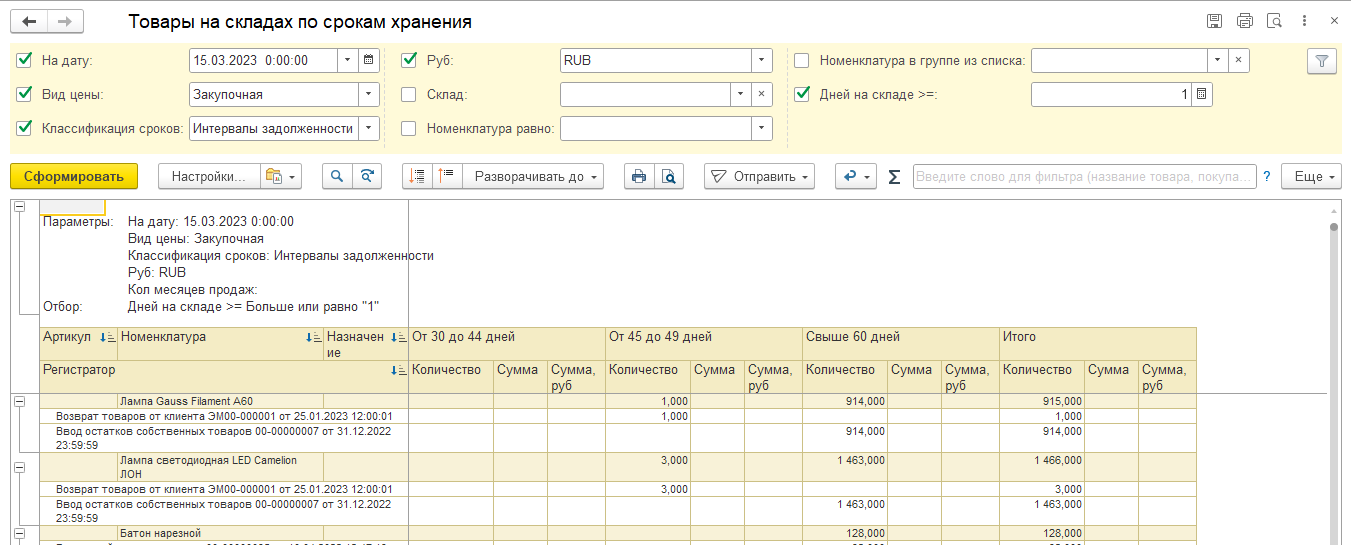The image size is (1351, 545).
Task: Open the Еще menu
Action: point(1313,176)
